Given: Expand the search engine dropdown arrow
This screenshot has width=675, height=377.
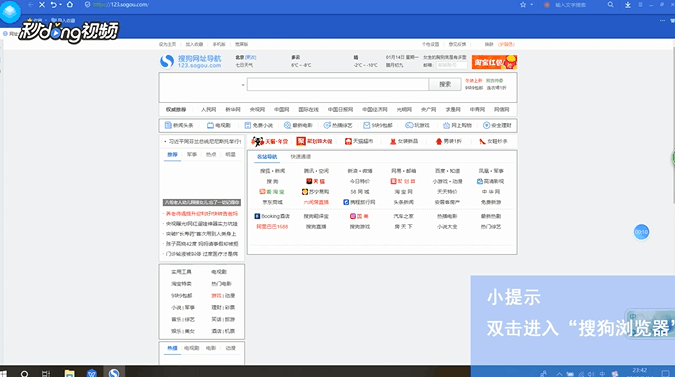Looking at the screenshot, I should 243,85.
